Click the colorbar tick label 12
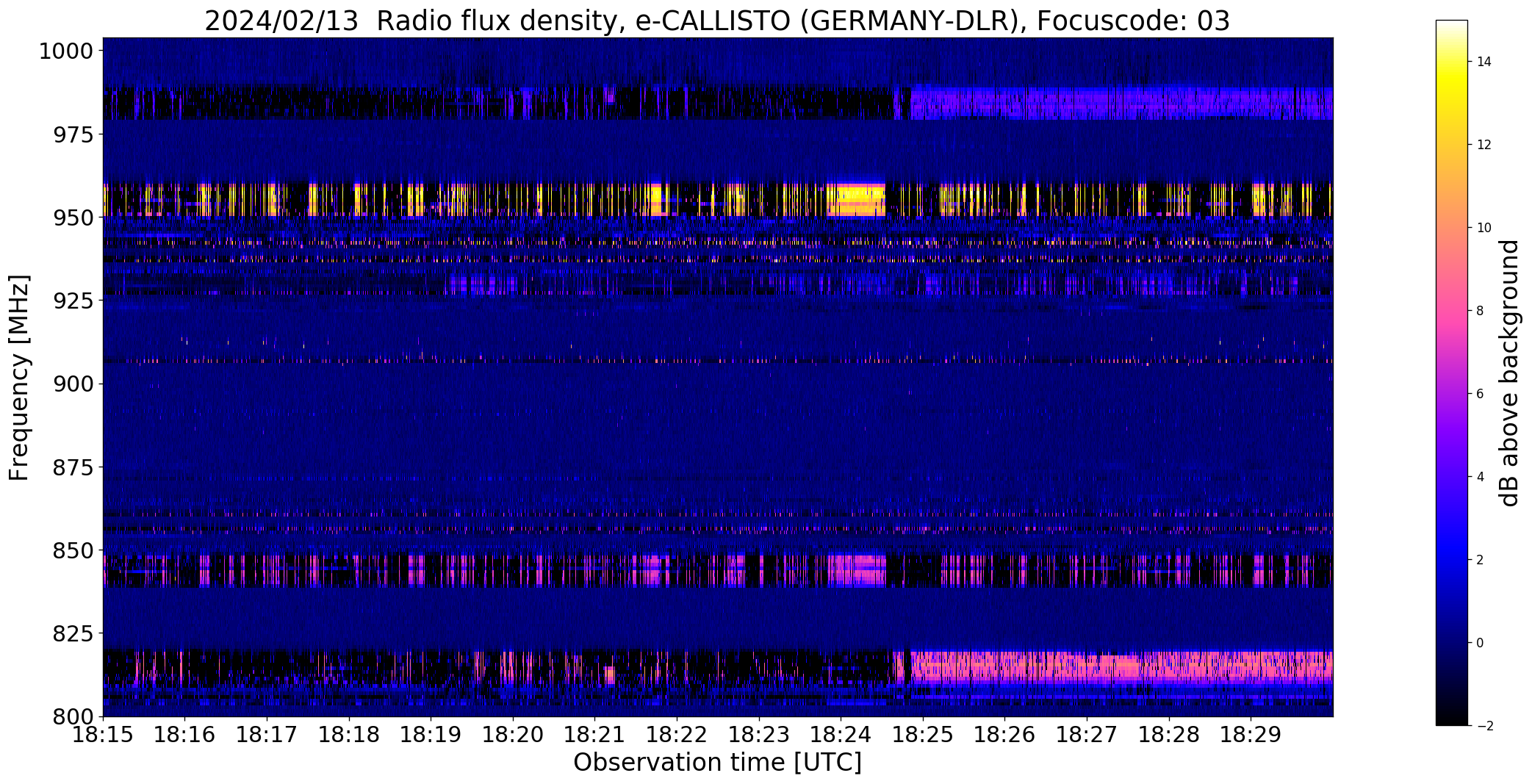Screen dimensions: 1532x784 pos(1484,145)
